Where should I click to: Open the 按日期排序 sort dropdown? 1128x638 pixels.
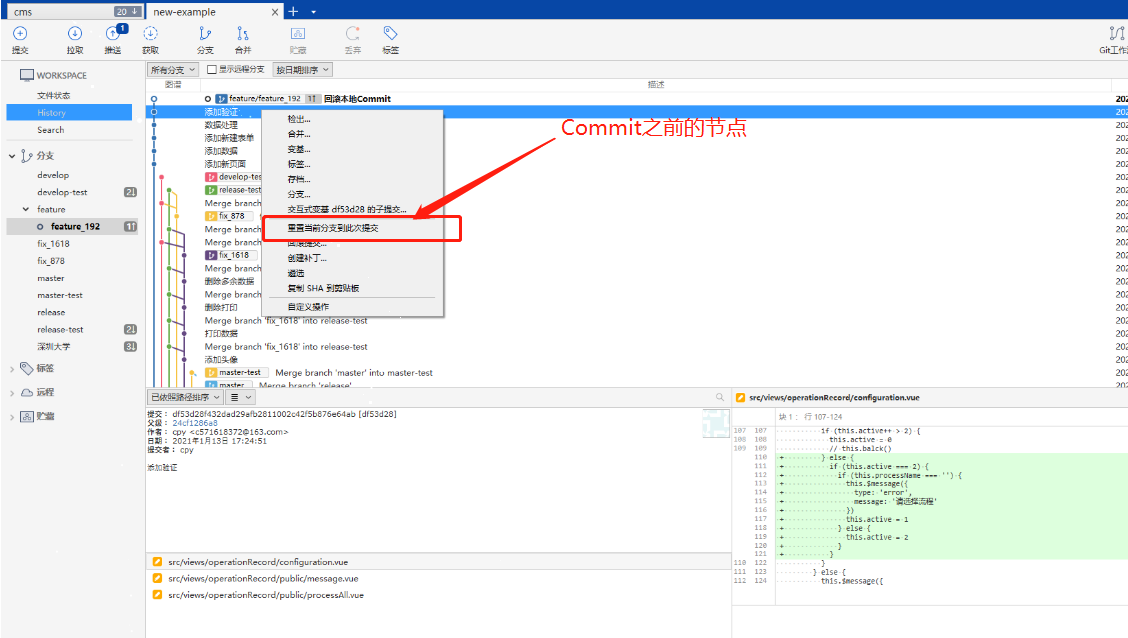click(302, 70)
